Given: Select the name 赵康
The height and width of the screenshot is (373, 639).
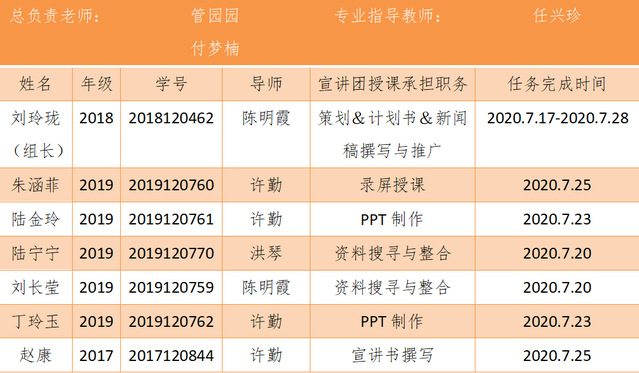Looking at the screenshot, I should tap(35, 355).
